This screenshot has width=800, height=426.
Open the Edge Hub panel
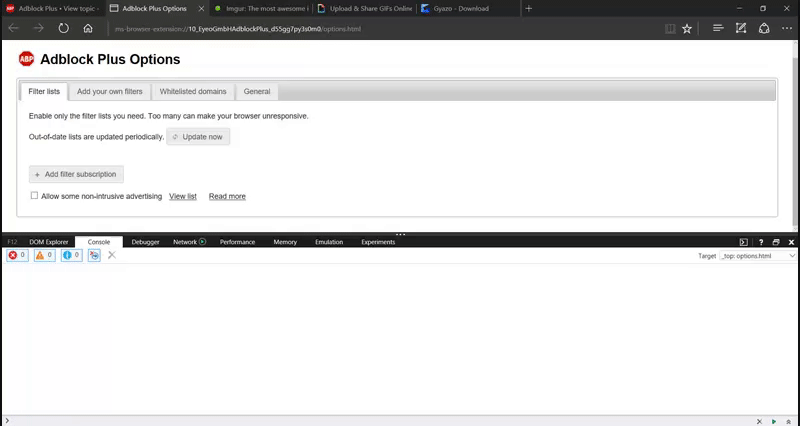pyautogui.click(x=718, y=29)
